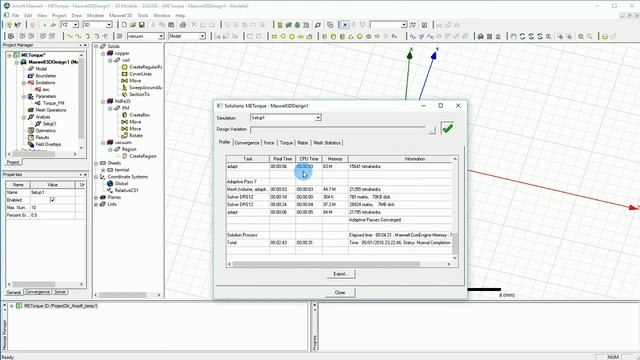Click the Close button in Solutions dialog

point(340,293)
